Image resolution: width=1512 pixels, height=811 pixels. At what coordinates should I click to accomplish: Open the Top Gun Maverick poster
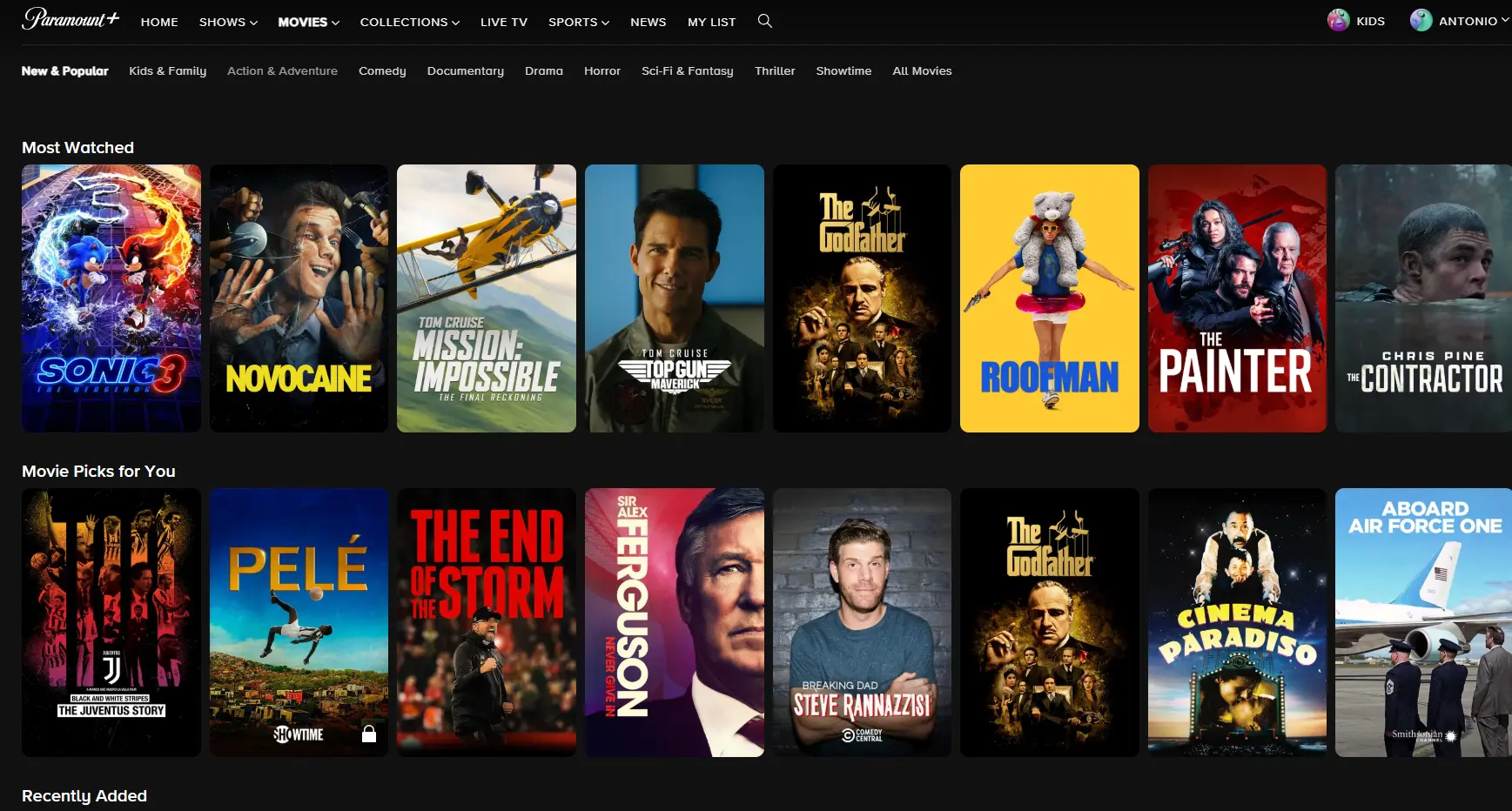(675, 298)
